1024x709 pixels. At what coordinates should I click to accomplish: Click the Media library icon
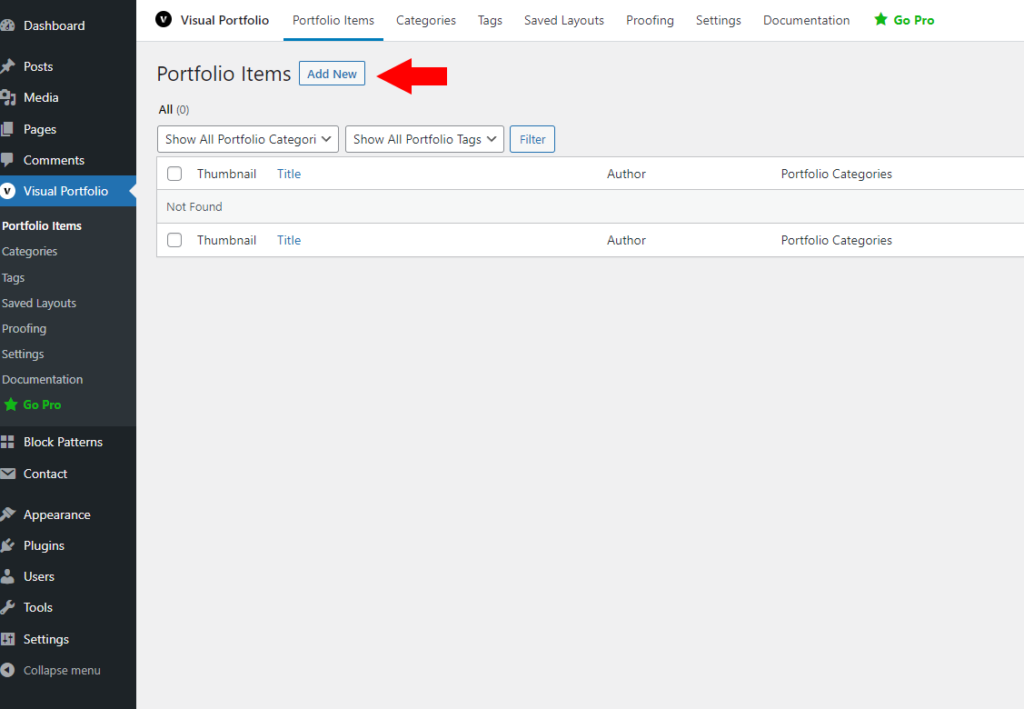pos(8,97)
